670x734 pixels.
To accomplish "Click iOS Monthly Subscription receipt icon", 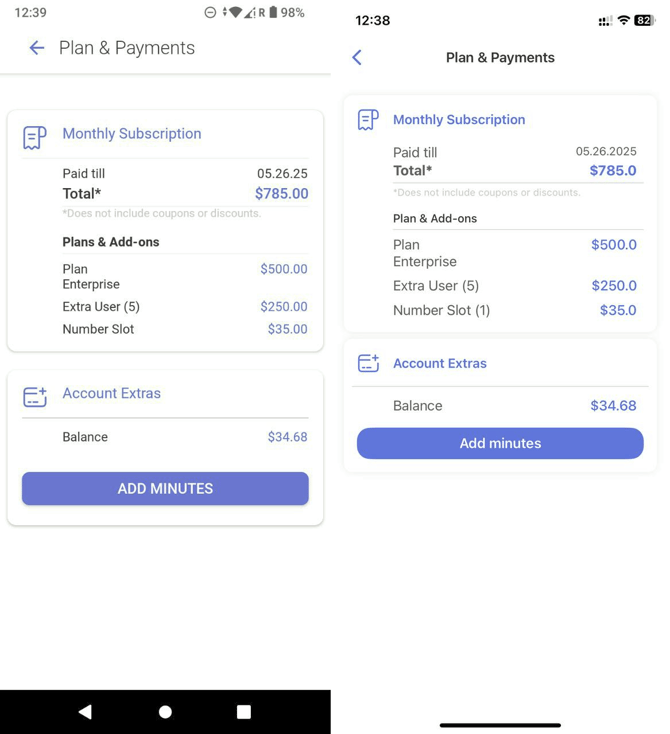I will (368, 120).
